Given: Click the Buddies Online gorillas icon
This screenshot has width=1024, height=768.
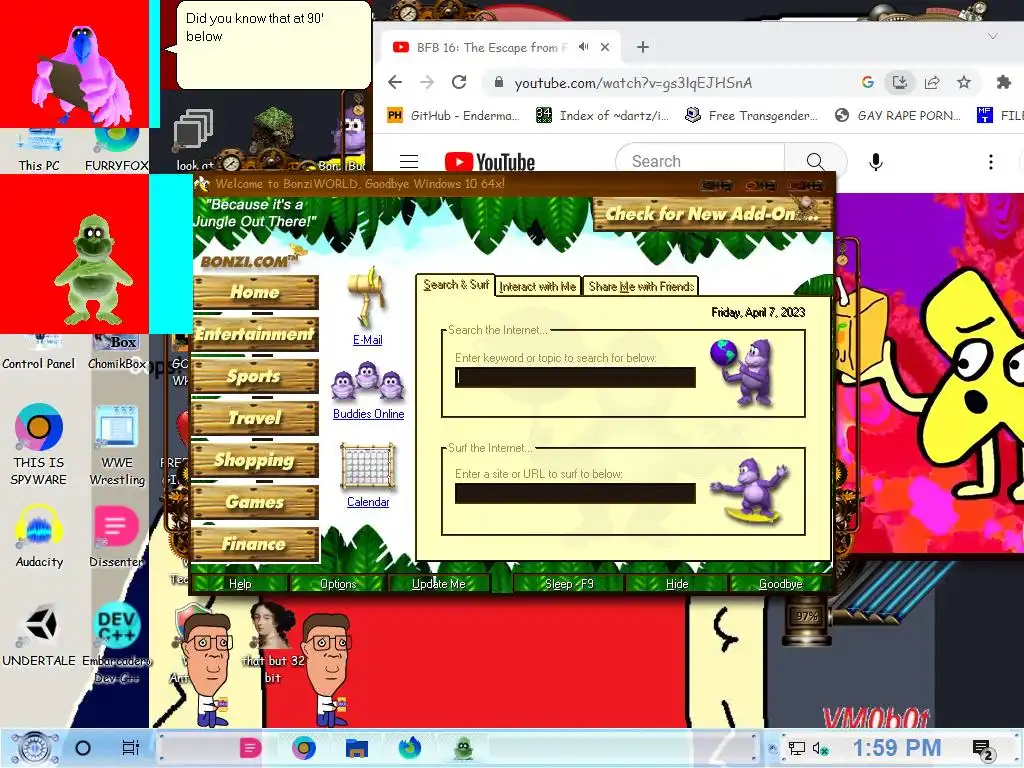Looking at the screenshot, I should tap(368, 381).
